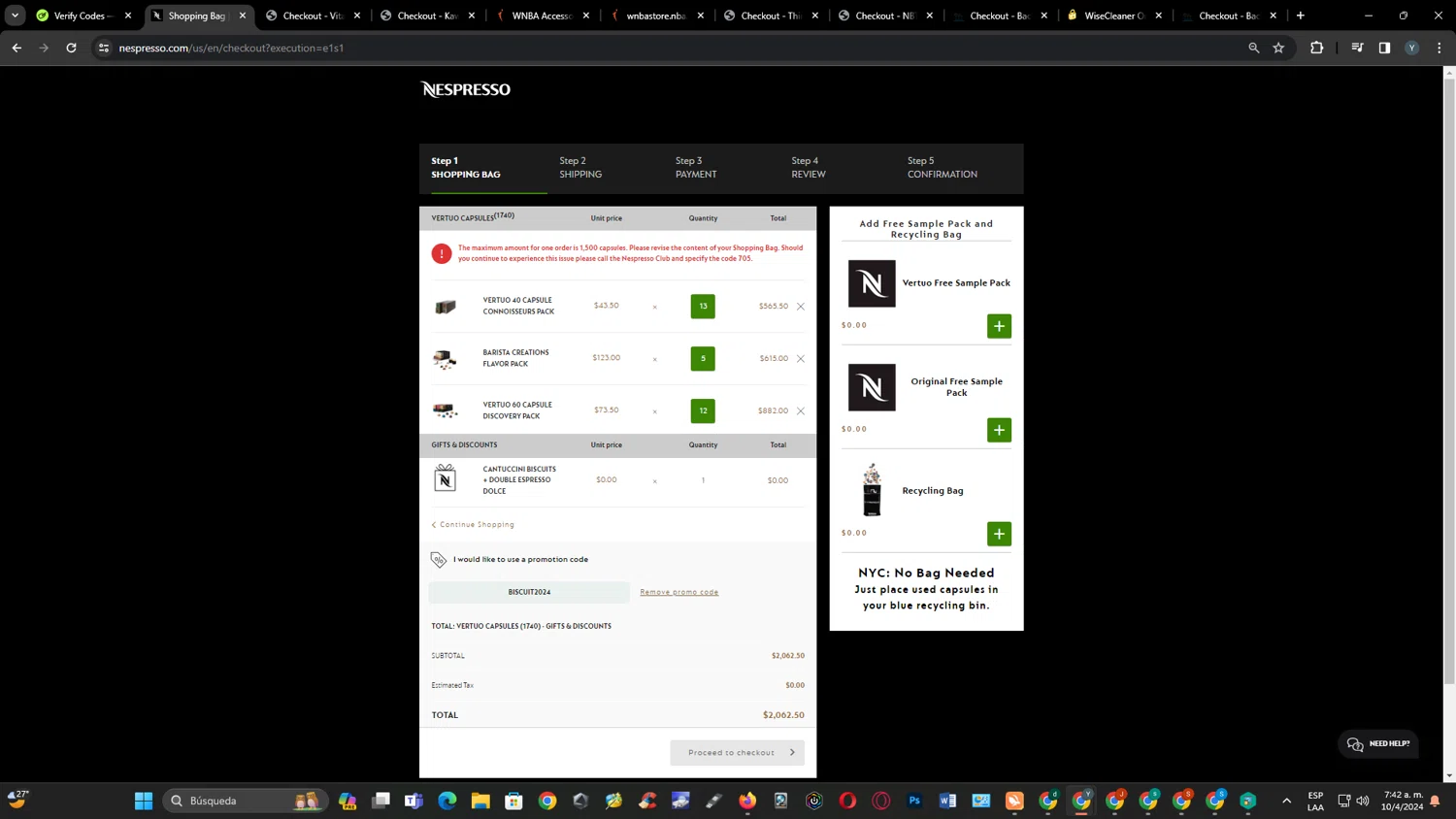Image resolution: width=1456 pixels, height=819 pixels.
Task: Click Original Free Sample Pack image
Action: pyautogui.click(x=872, y=387)
